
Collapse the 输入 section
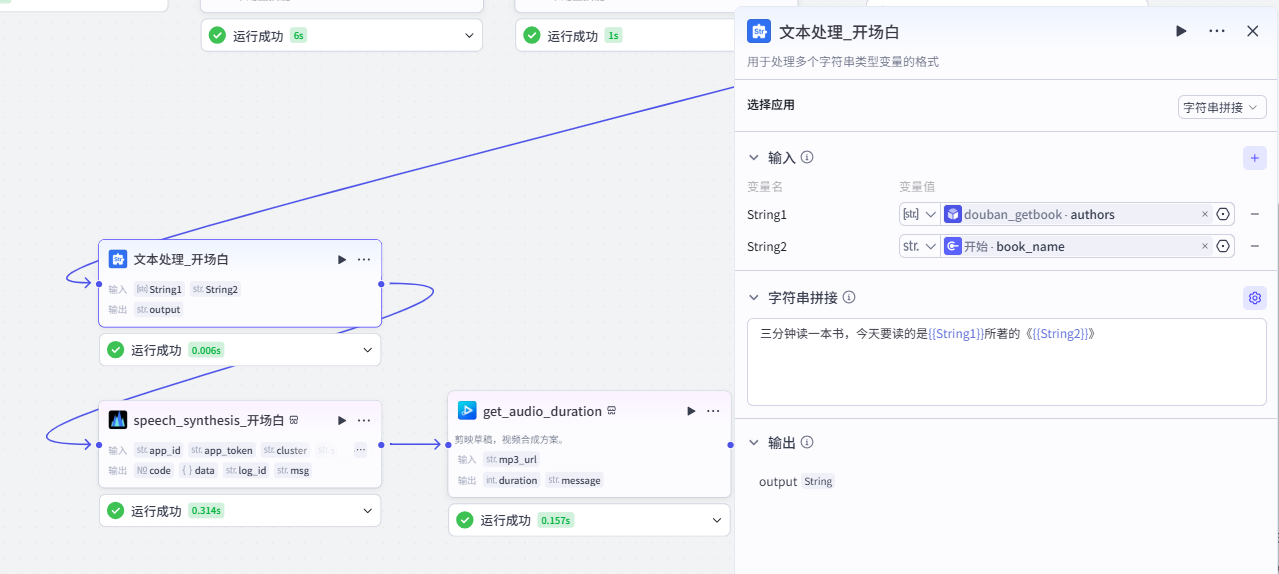coord(754,158)
